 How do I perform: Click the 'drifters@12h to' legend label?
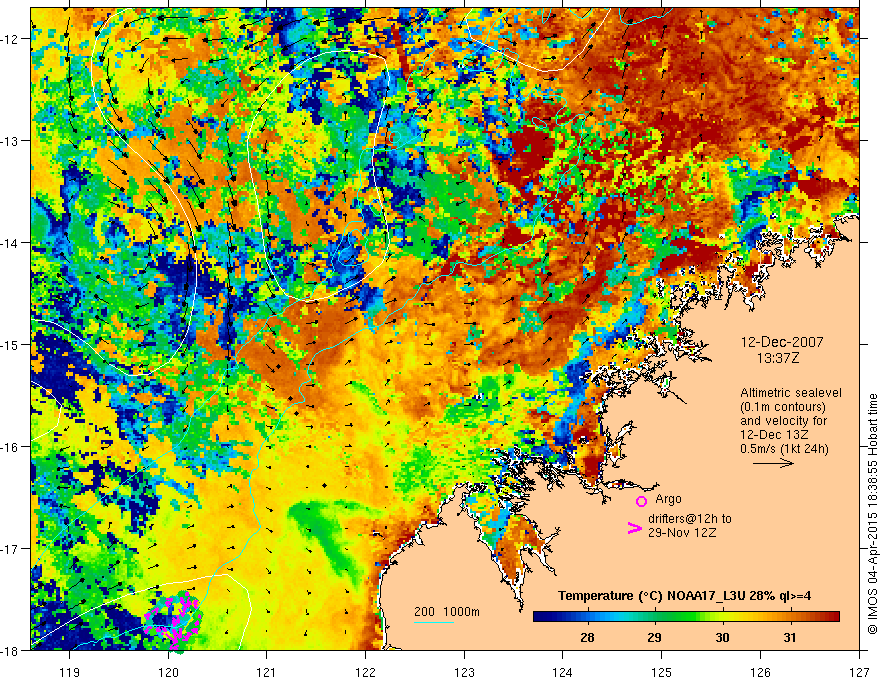[690, 519]
